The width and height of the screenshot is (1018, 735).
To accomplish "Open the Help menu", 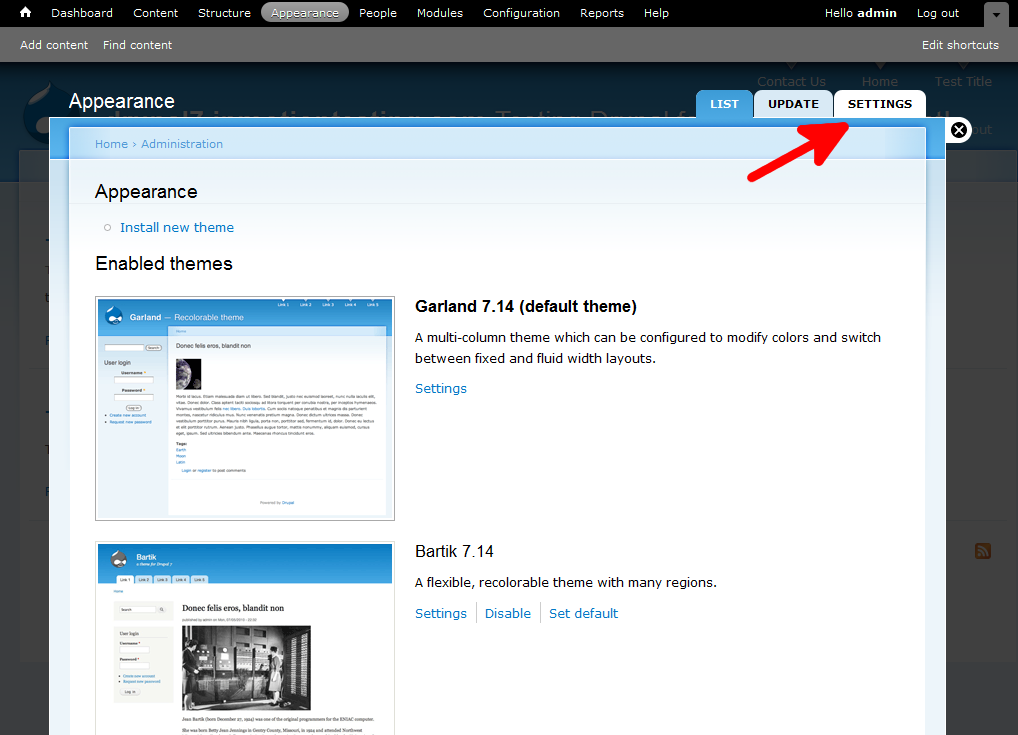I will (x=656, y=13).
